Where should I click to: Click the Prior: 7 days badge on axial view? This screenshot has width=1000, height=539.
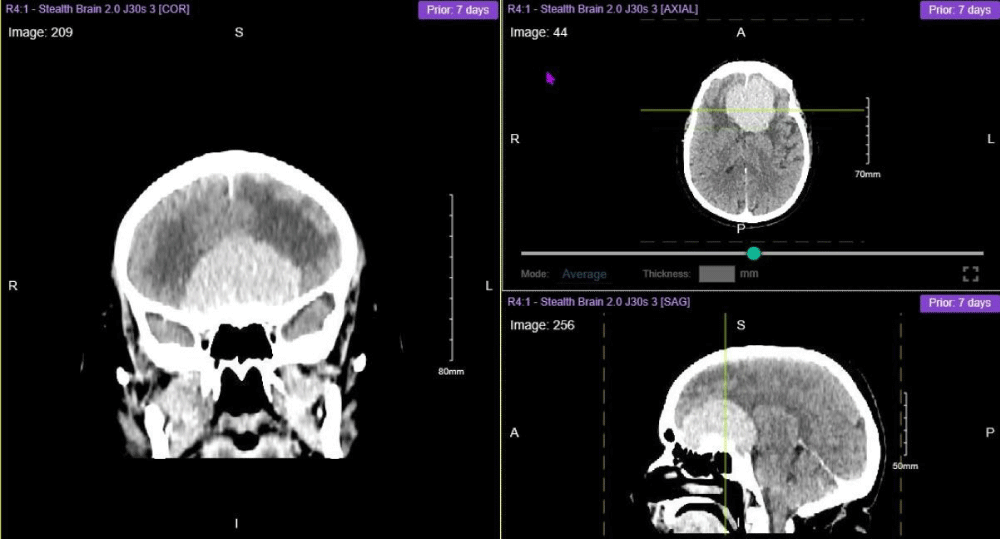(959, 10)
